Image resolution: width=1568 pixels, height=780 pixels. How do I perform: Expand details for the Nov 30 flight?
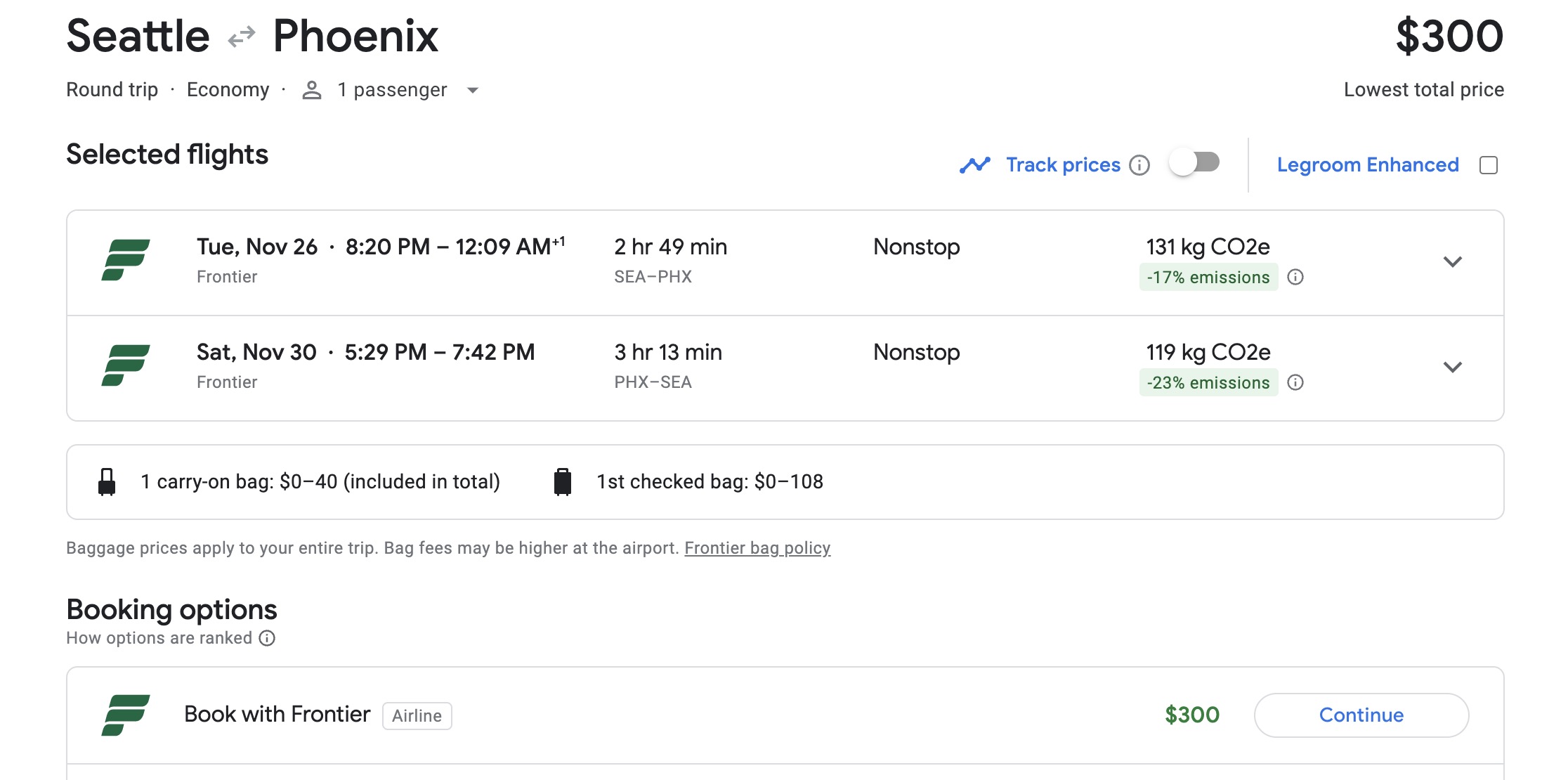point(1453,368)
